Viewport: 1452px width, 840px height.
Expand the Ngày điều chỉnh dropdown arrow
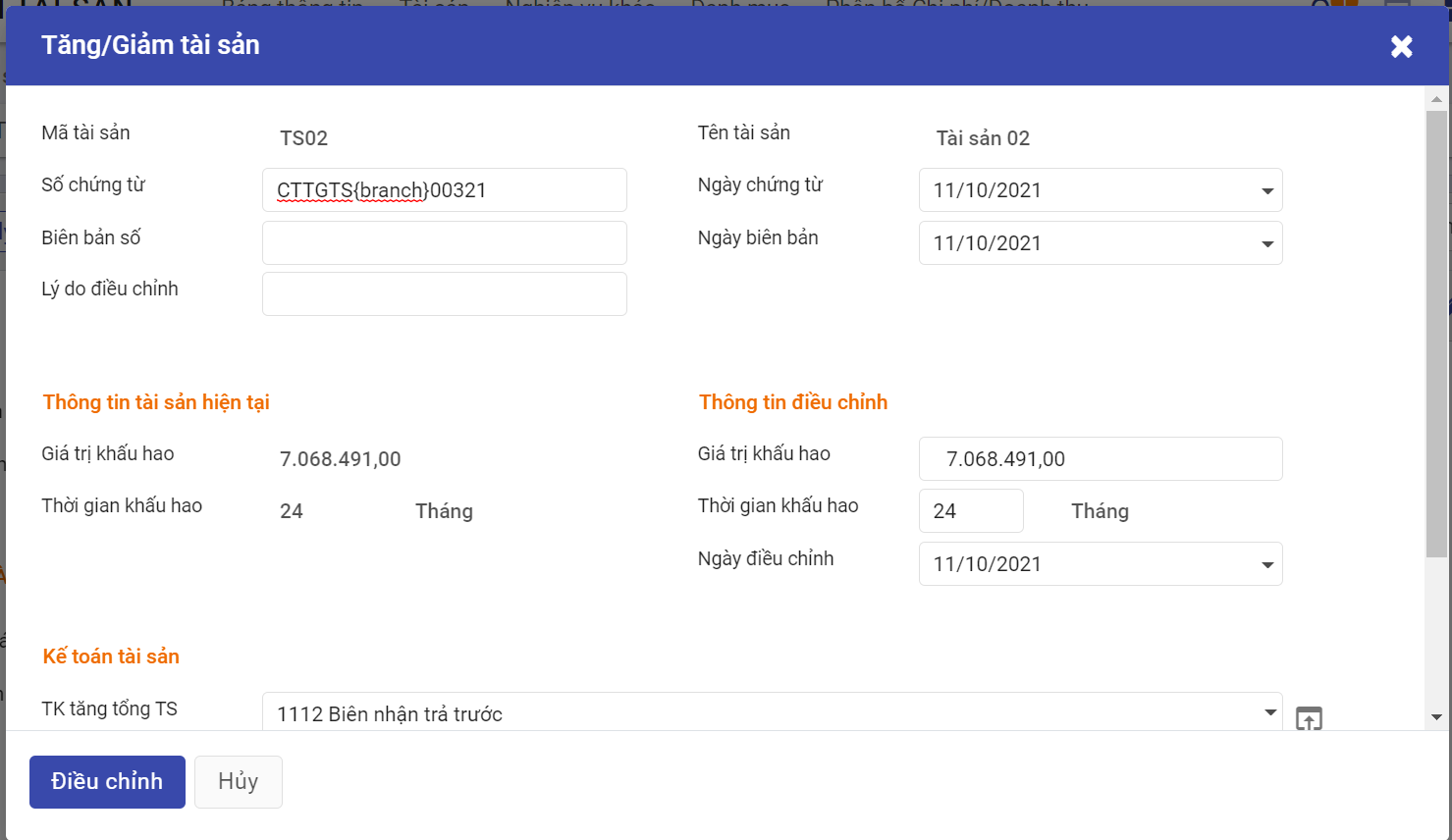pyautogui.click(x=1267, y=564)
